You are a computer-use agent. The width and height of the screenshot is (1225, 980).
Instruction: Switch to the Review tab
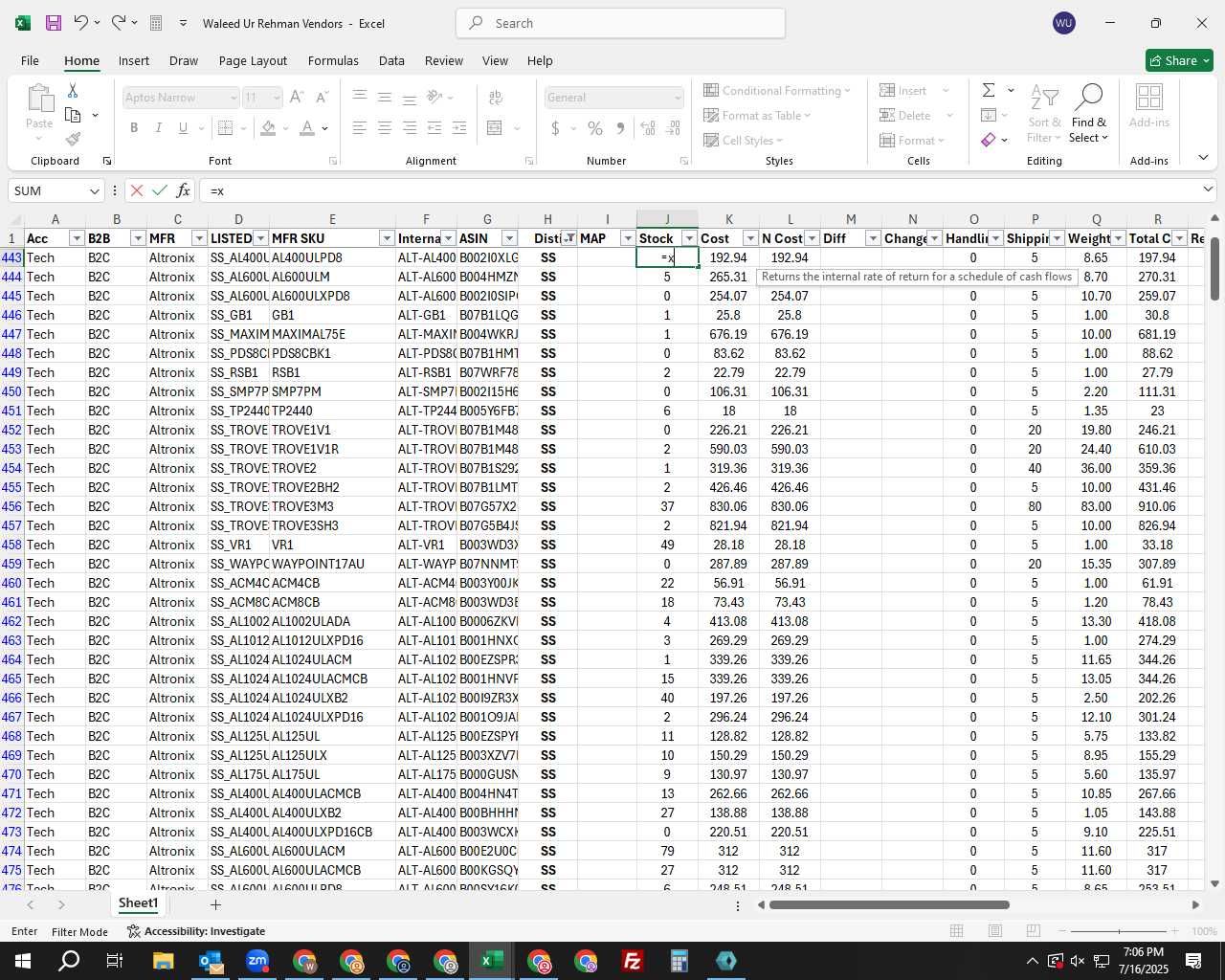pyautogui.click(x=444, y=60)
